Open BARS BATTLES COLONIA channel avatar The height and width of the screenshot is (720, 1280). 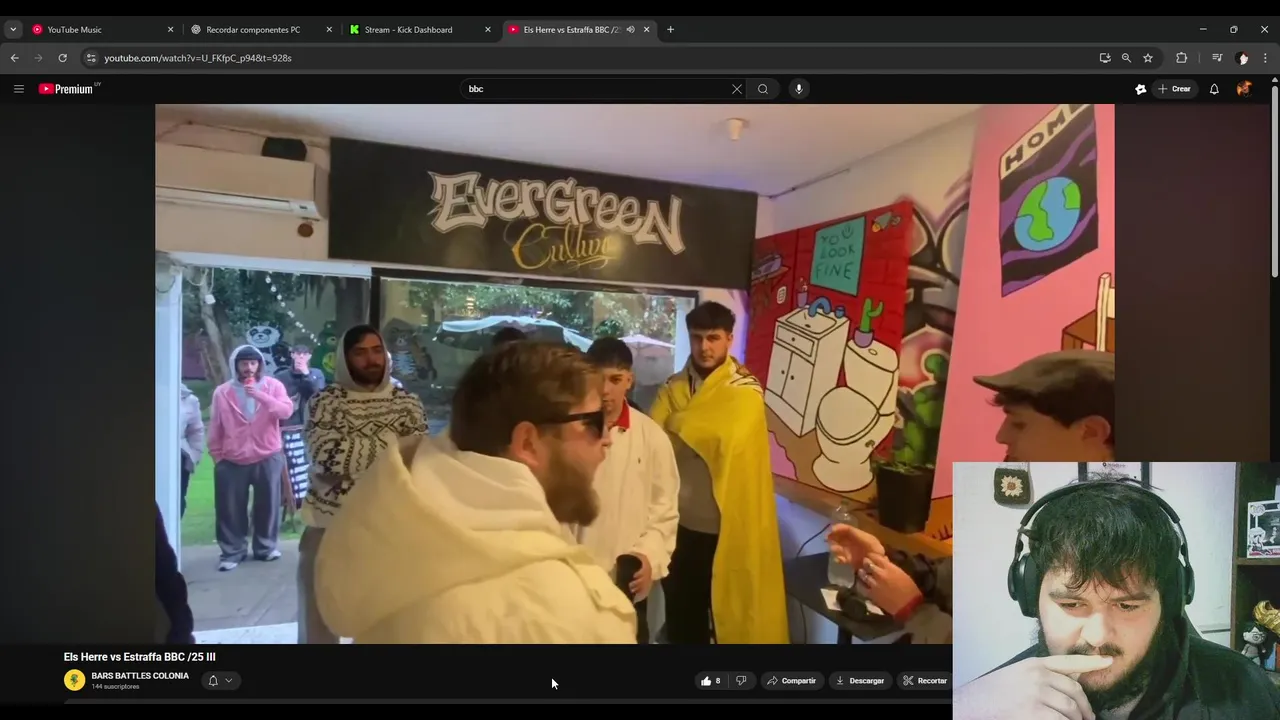tap(74, 680)
